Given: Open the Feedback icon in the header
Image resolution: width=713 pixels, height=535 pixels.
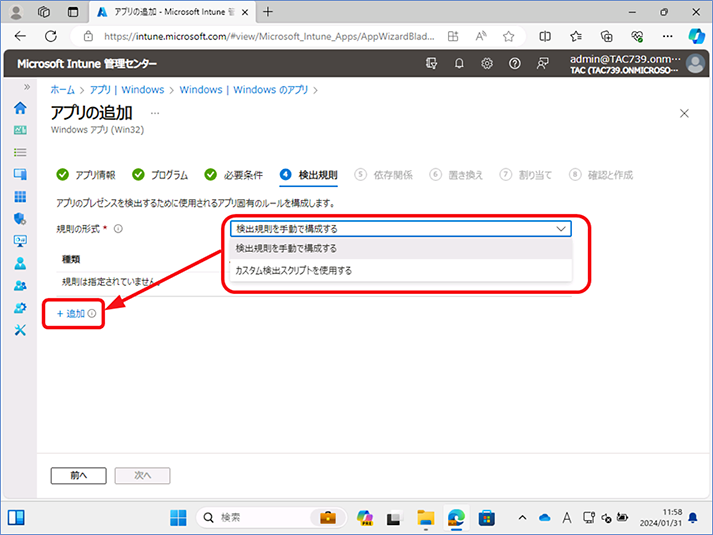Looking at the screenshot, I should click(542, 64).
